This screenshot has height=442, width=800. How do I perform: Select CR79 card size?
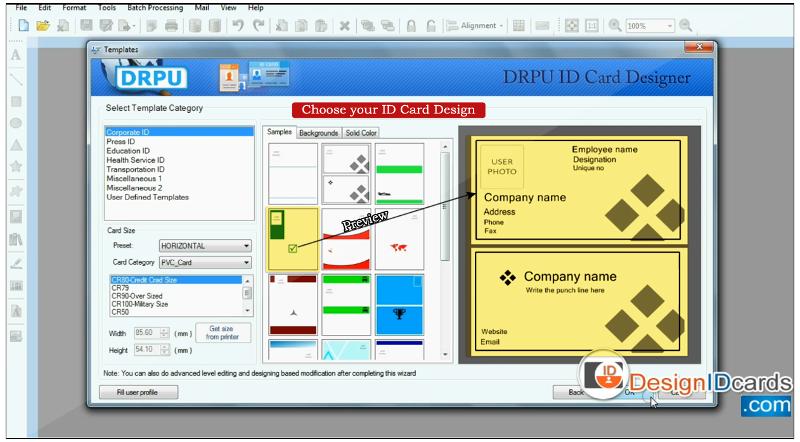[x=120, y=288]
